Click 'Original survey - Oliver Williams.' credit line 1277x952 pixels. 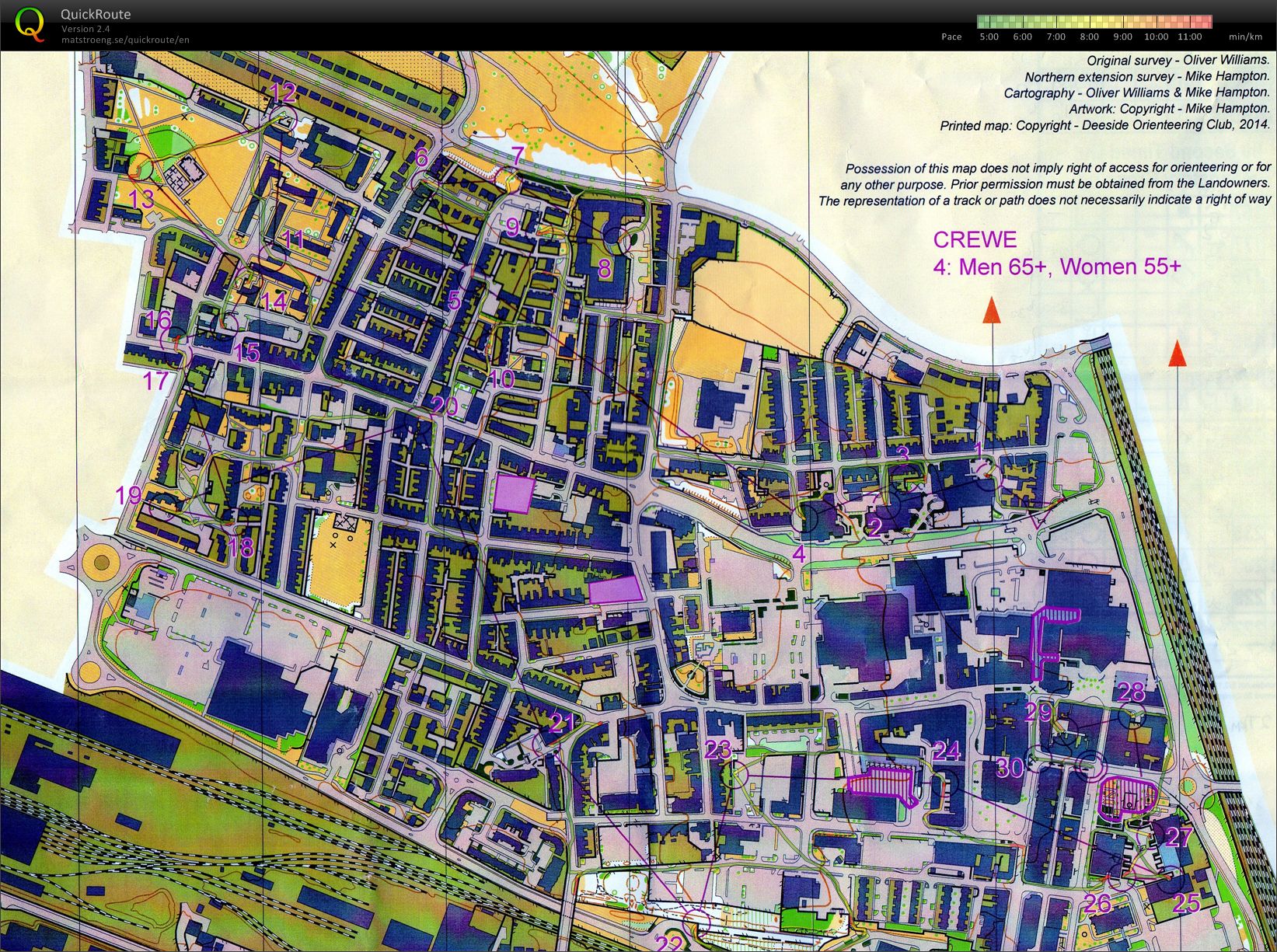pos(1178,60)
